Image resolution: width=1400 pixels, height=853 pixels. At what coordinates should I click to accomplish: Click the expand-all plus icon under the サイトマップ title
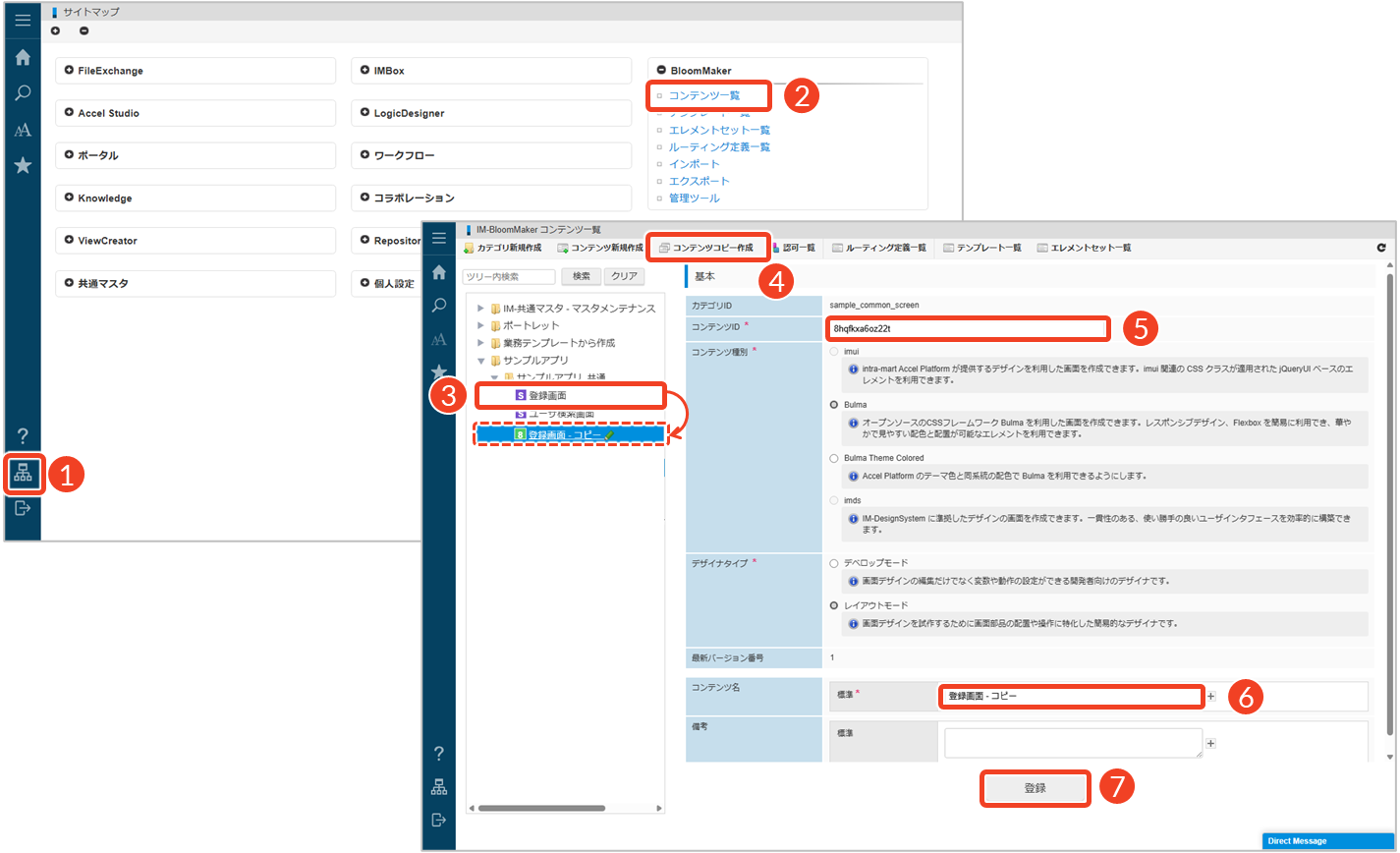tap(55, 31)
